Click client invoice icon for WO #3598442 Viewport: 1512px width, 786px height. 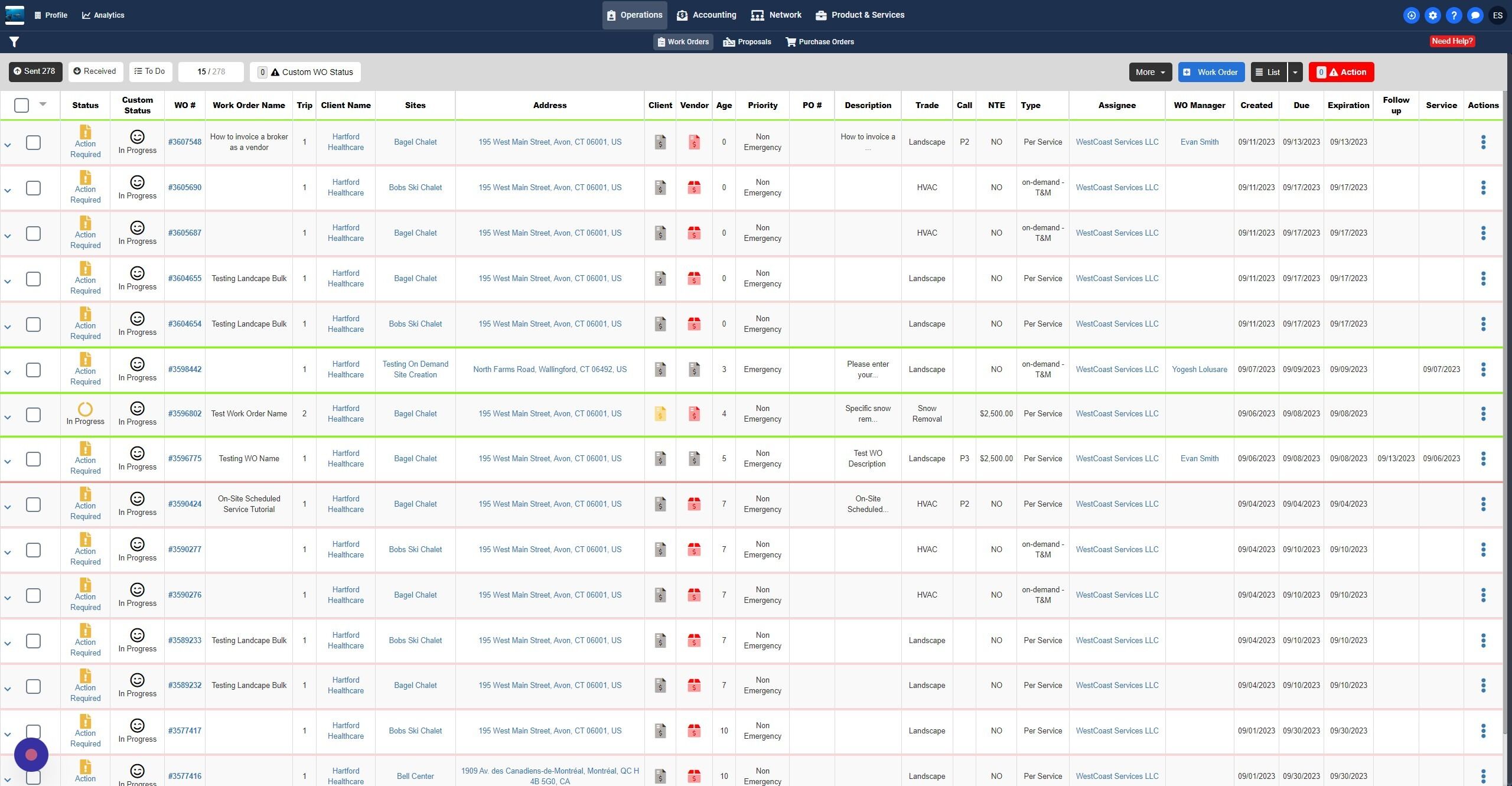point(660,370)
